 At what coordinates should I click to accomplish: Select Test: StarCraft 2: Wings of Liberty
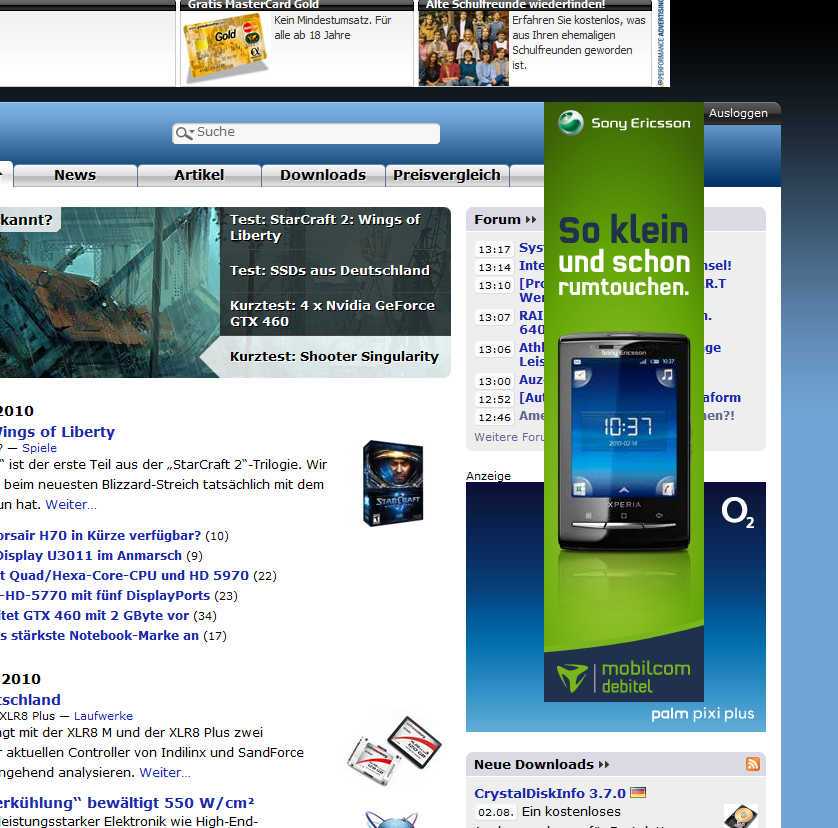[335, 228]
